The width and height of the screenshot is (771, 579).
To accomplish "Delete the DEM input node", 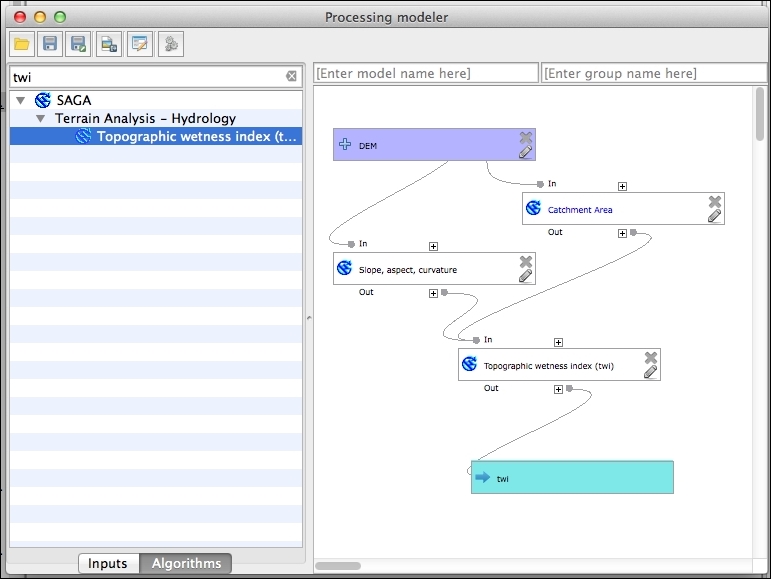I will (526, 137).
